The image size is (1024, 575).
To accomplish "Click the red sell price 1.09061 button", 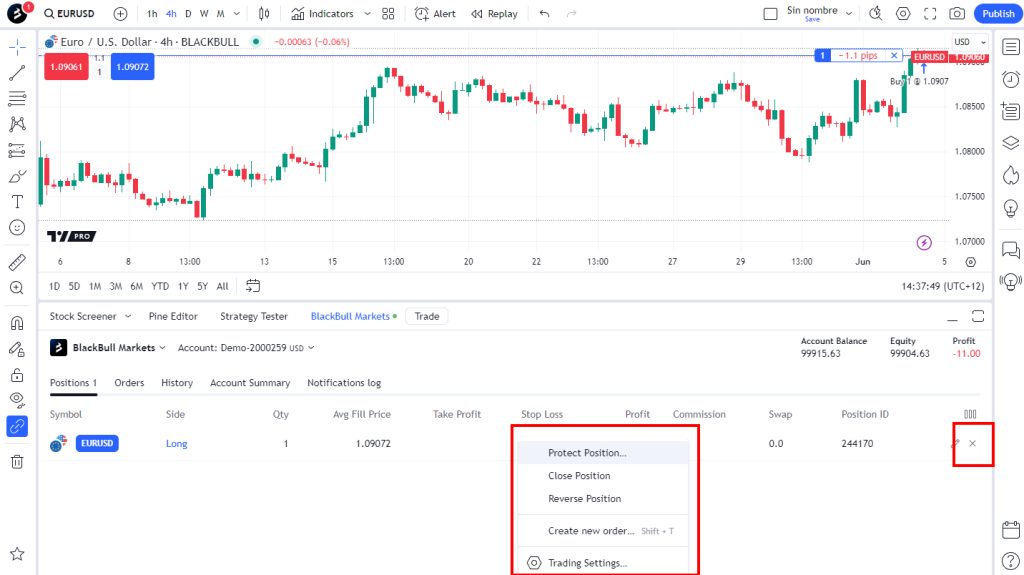I will (66, 67).
